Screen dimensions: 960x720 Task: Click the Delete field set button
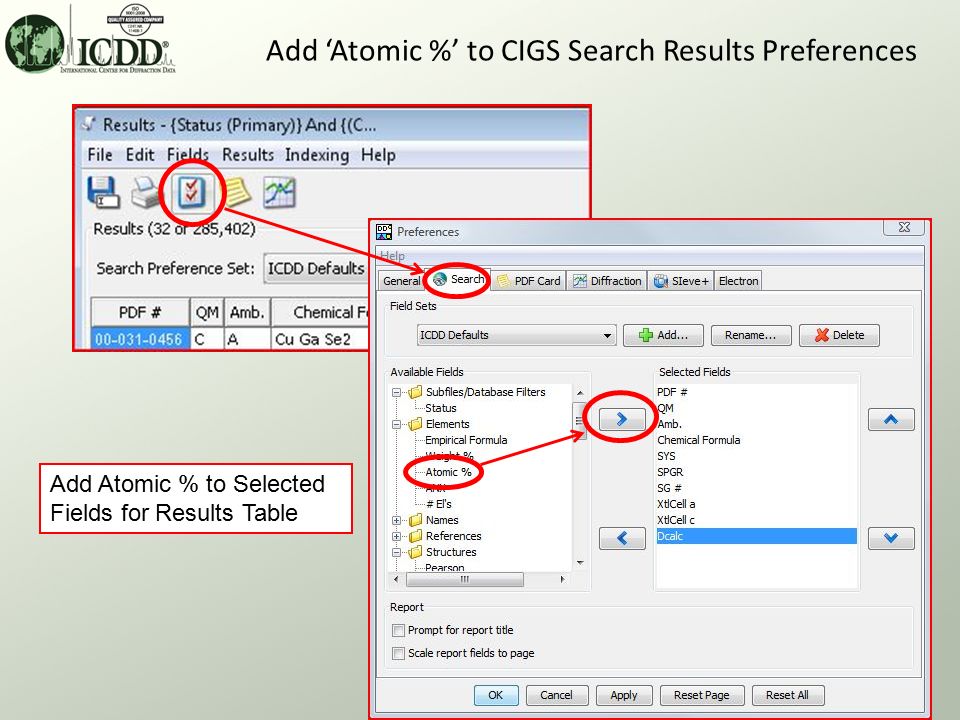coord(839,335)
